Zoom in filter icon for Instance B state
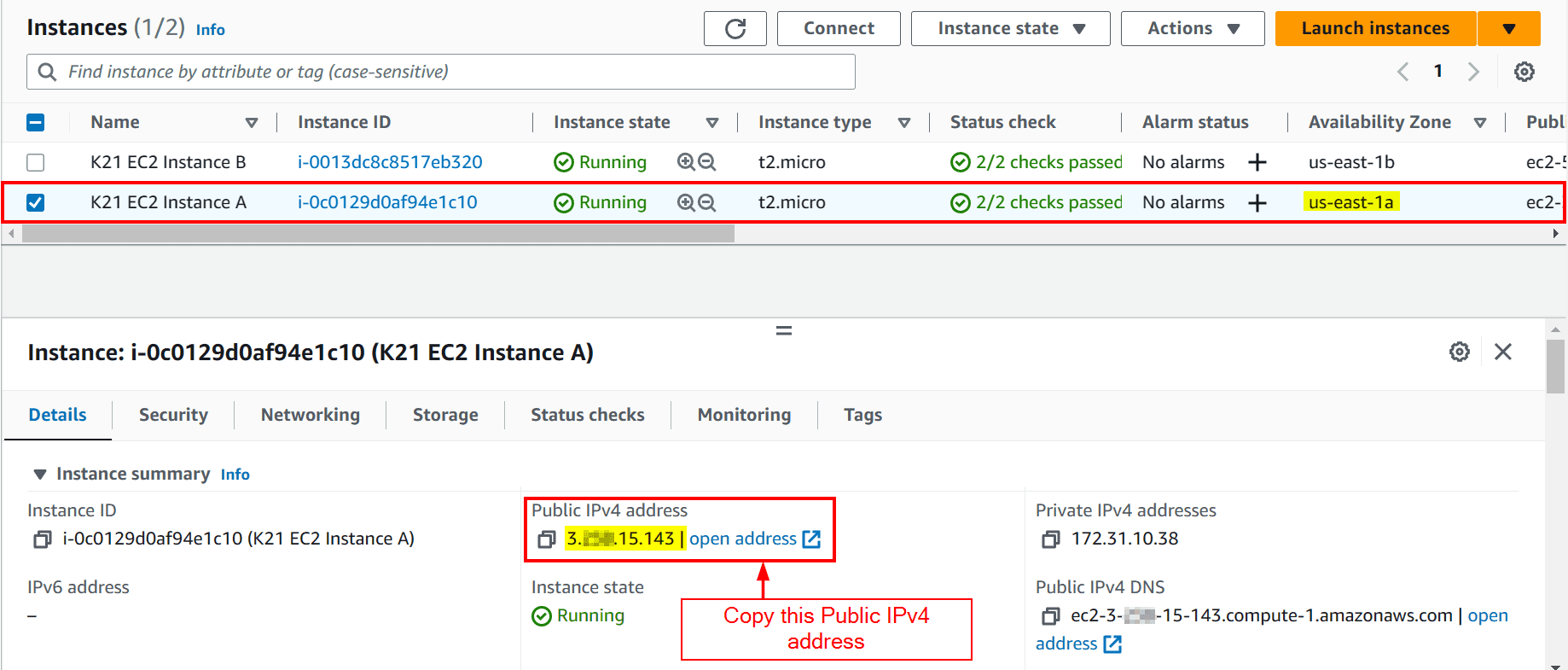This screenshot has height=670, width=1568. pos(686,162)
